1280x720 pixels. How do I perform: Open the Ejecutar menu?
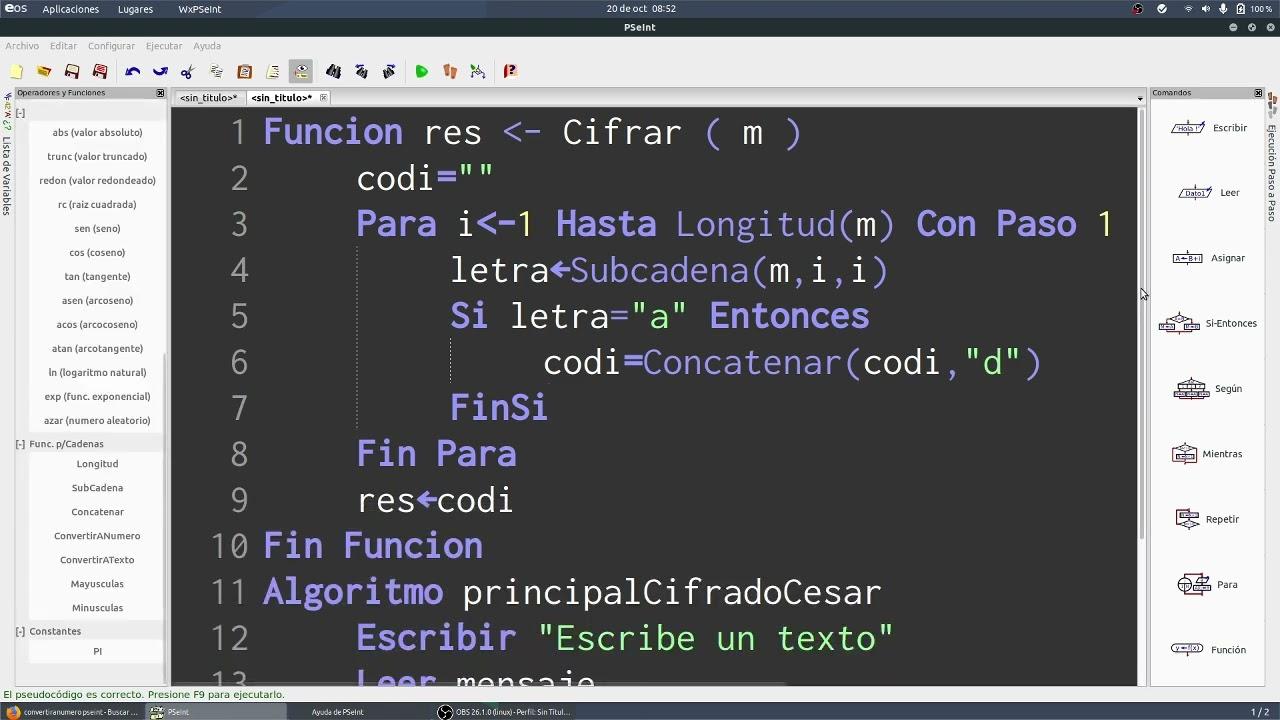point(163,45)
